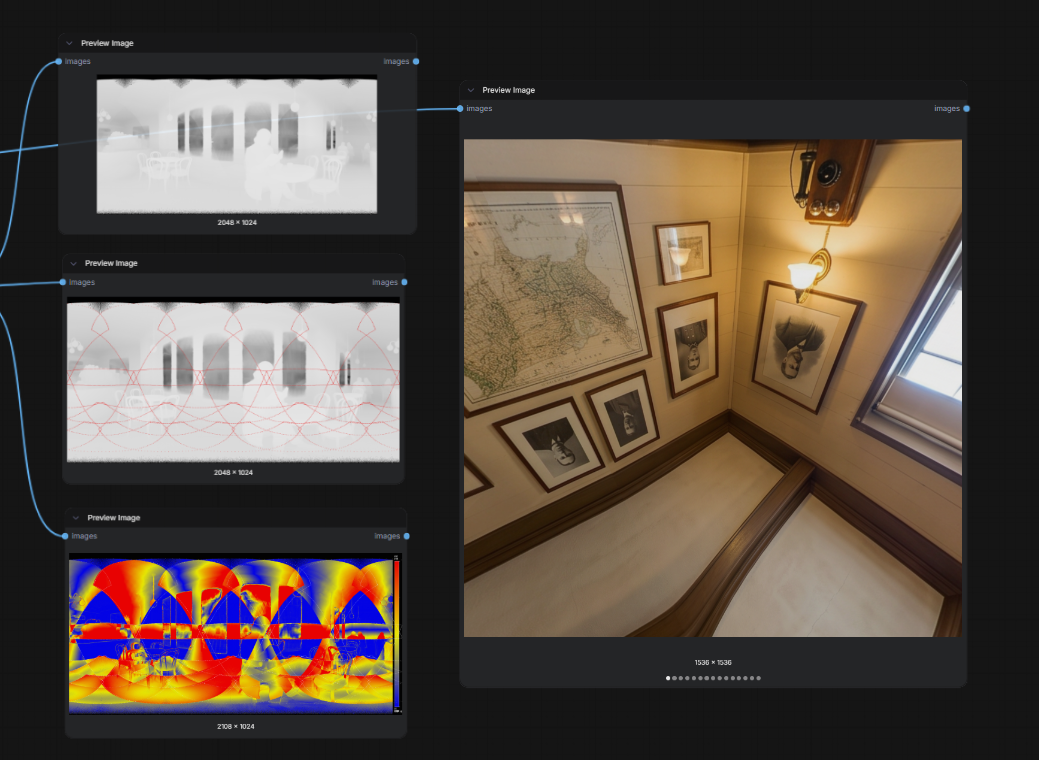Select the images output port on heatmap node
The image size is (1039, 760).
point(407,536)
